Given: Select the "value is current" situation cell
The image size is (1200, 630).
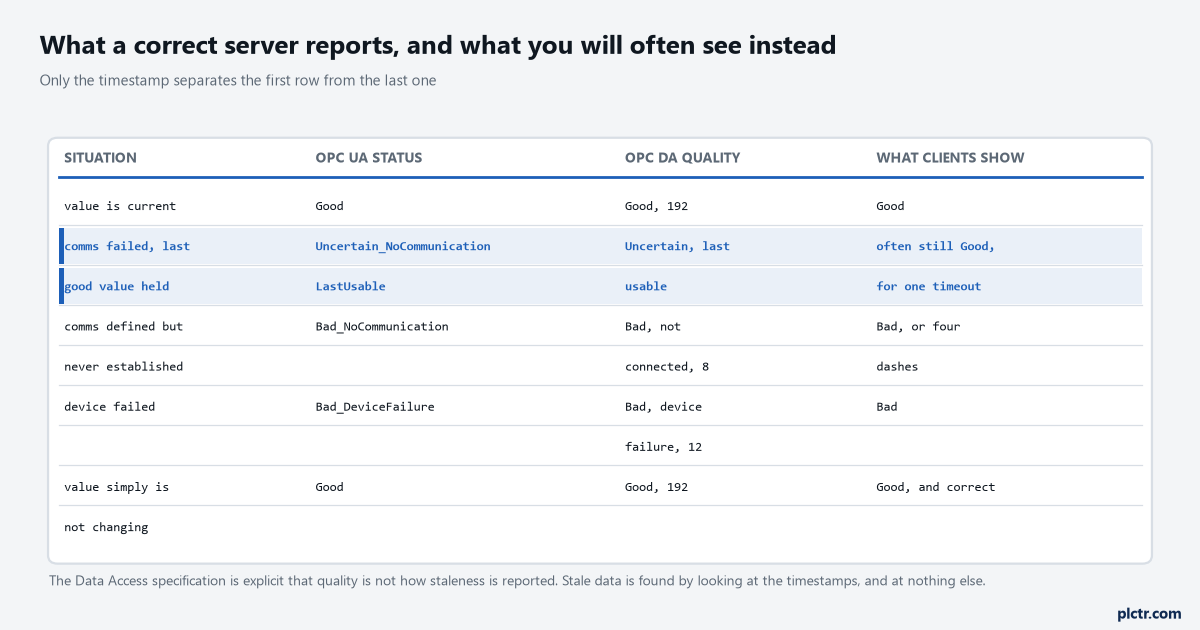Looking at the screenshot, I should point(120,206).
